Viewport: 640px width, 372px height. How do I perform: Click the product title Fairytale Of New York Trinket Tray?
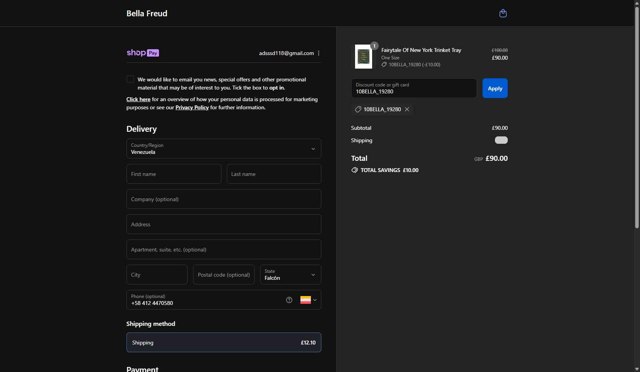pos(421,50)
